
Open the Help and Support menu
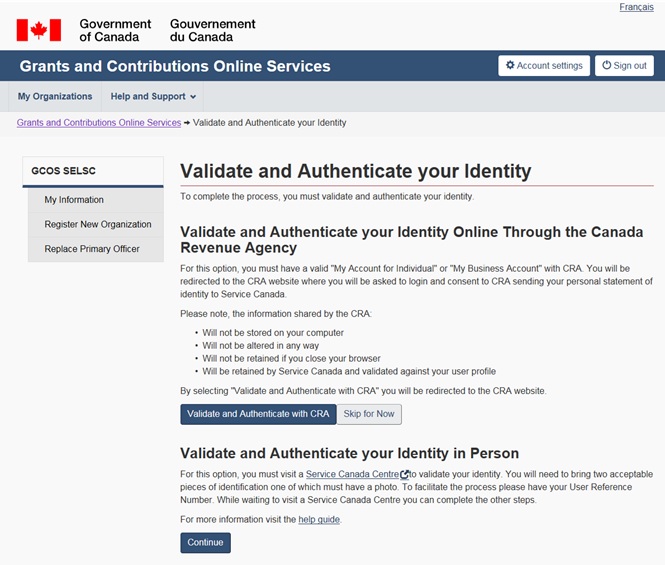pos(148,97)
